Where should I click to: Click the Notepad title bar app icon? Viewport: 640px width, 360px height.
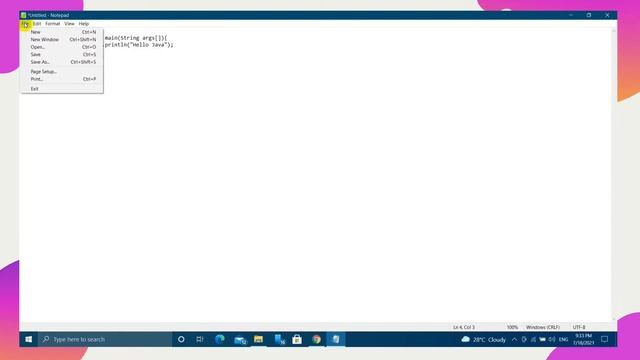click(x=24, y=15)
